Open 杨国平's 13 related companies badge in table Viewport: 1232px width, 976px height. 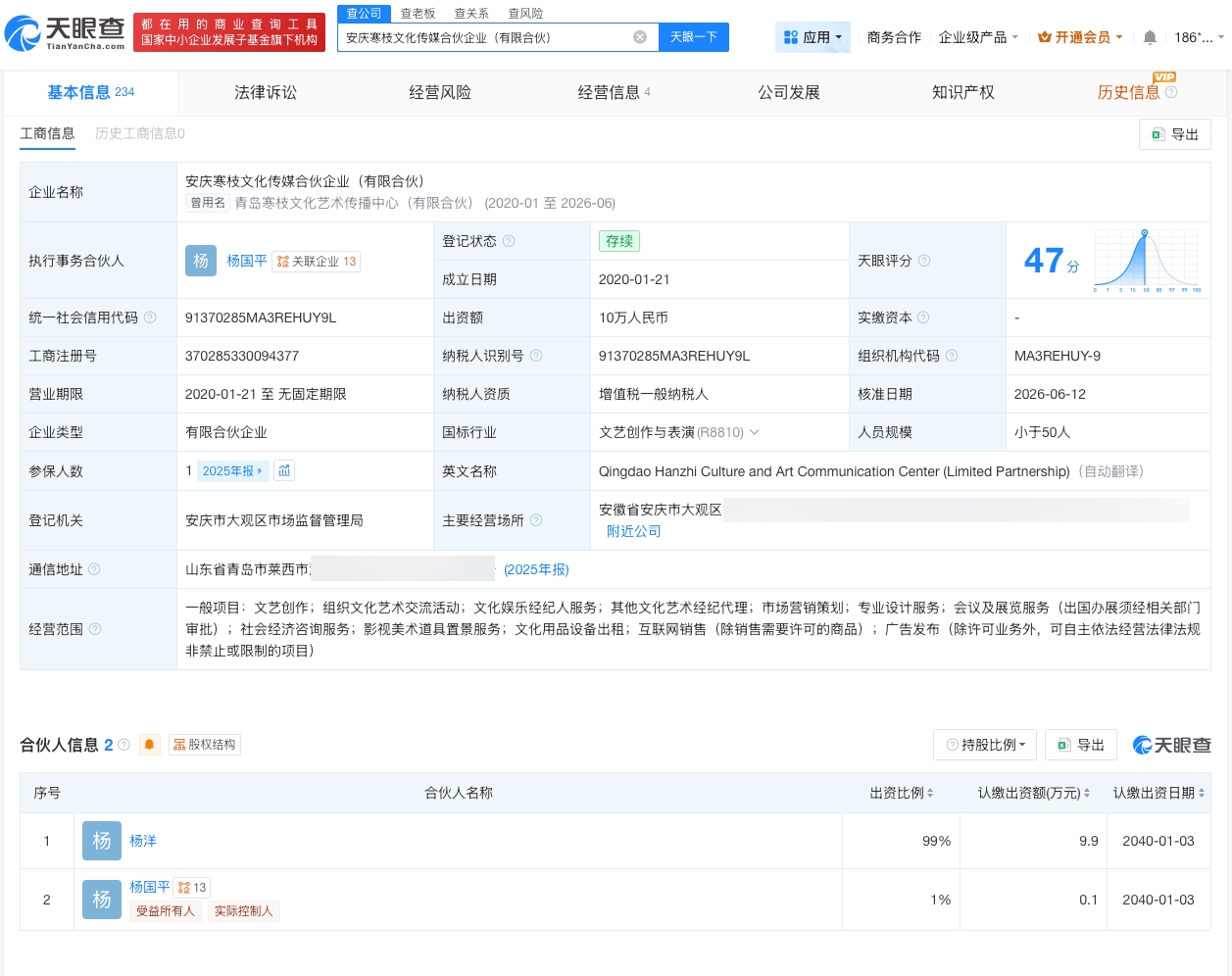click(x=192, y=888)
